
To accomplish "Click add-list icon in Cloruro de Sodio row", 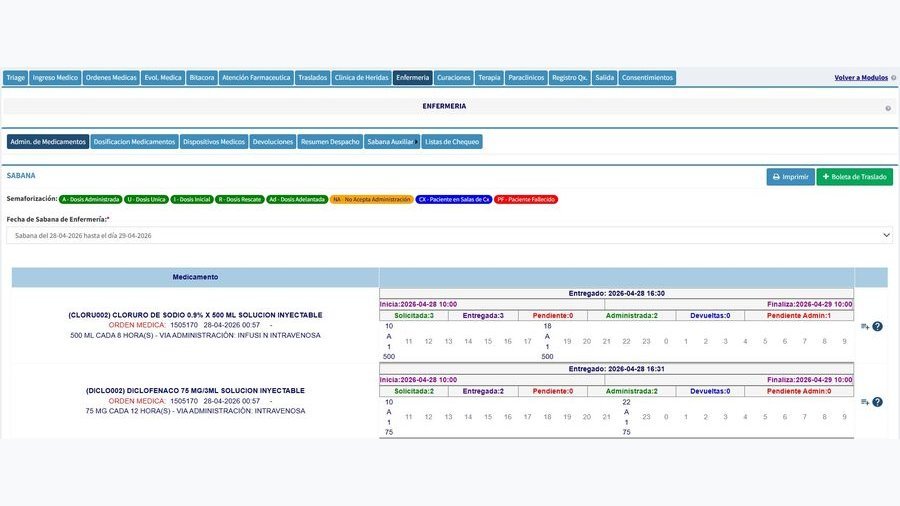I will pos(865,326).
